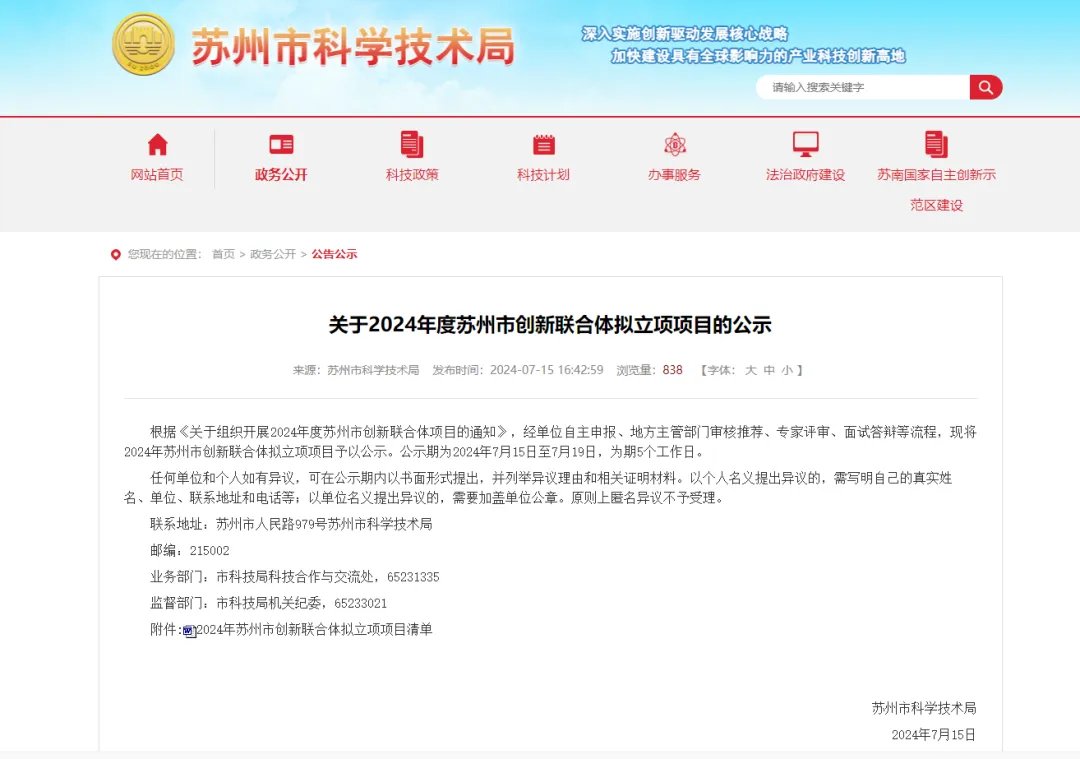The image size is (1080, 759).
Task: Click the slogan 深入实施创新驱动发展核心战略
Action: pyautogui.click(x=685, y=34)
